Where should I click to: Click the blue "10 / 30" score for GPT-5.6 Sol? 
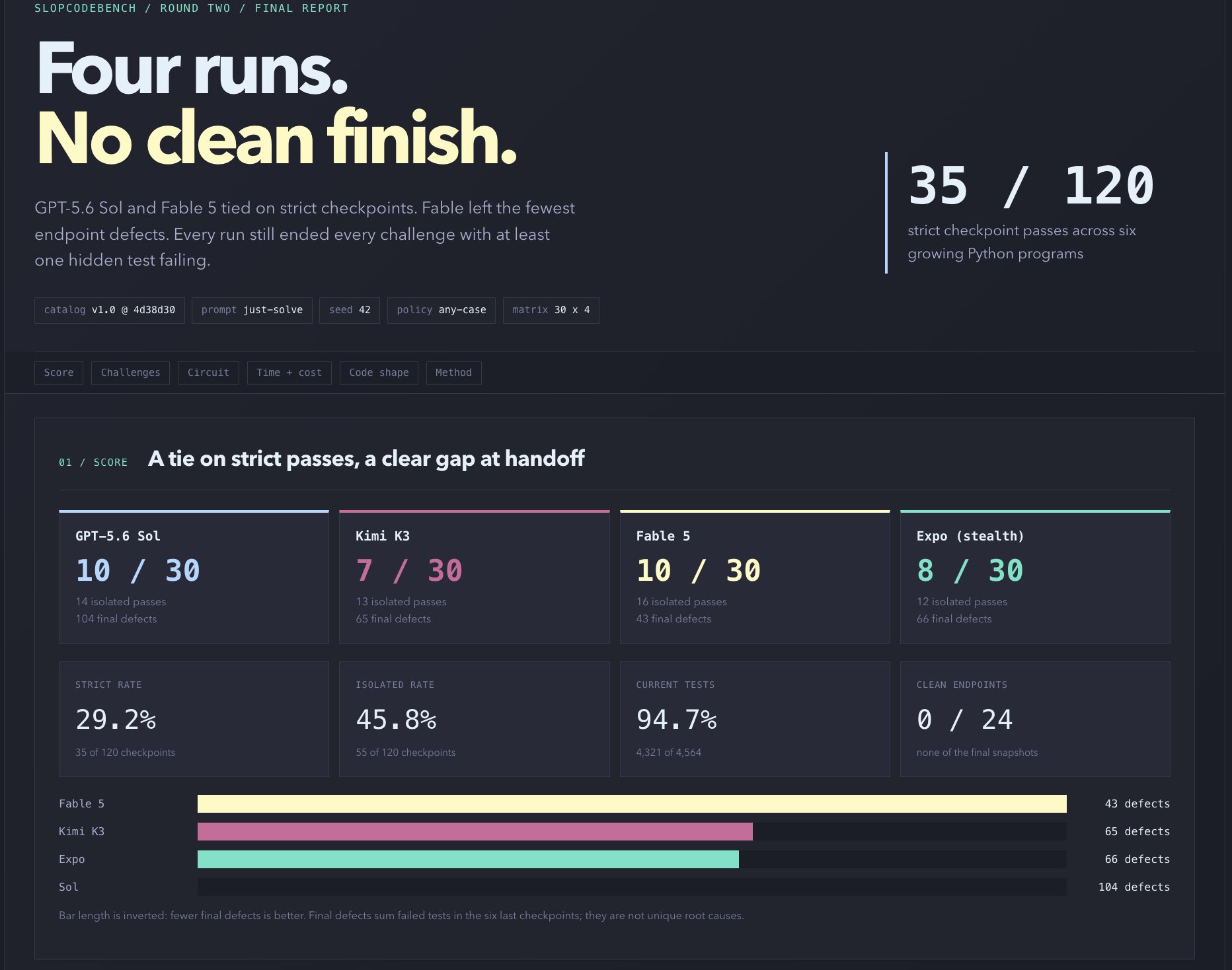(x=137, y=570)
